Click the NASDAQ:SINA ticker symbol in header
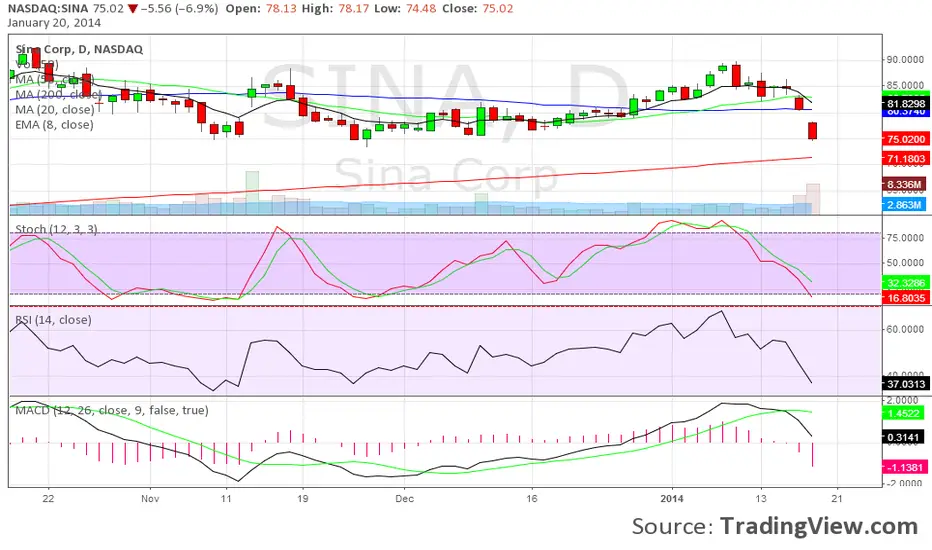 tap(48, 9)
